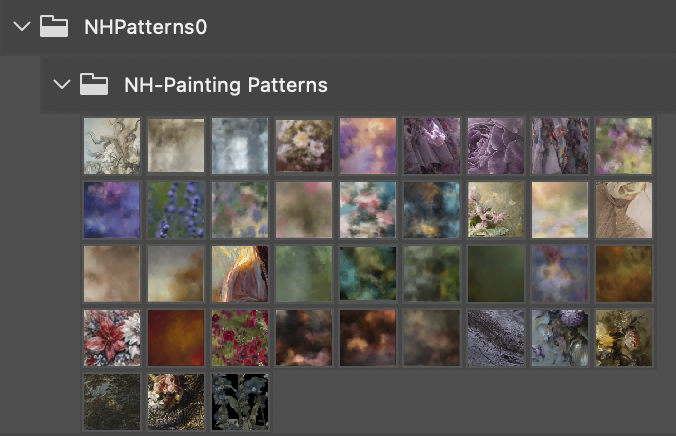Pick the grey lace texture pattern
This screenshot has width=676, height=436.
tap(496, 338)
